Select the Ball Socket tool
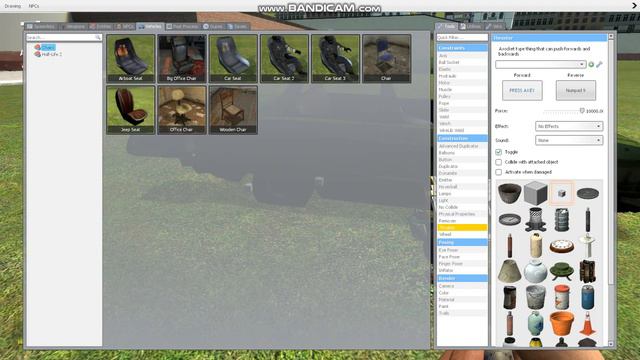 coord(462,62)
